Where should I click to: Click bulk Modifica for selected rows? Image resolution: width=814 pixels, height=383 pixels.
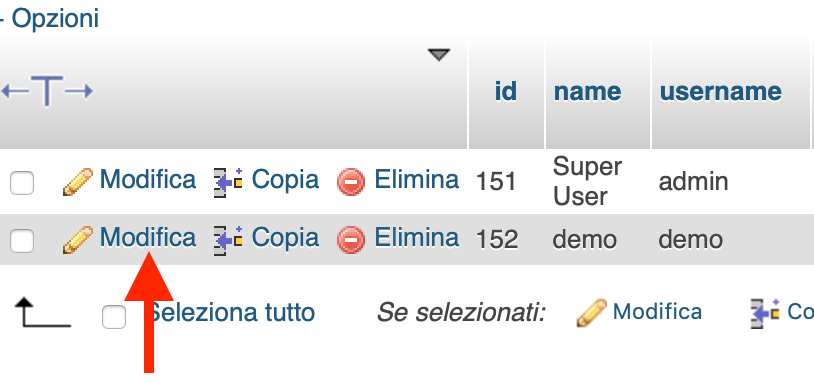click(x=657, y=311)
